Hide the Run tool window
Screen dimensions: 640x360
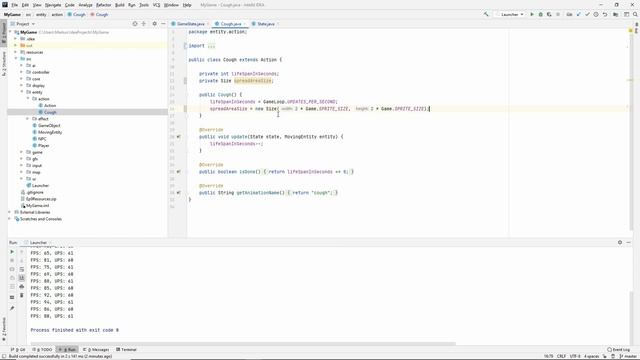click(x=629, y=242)
